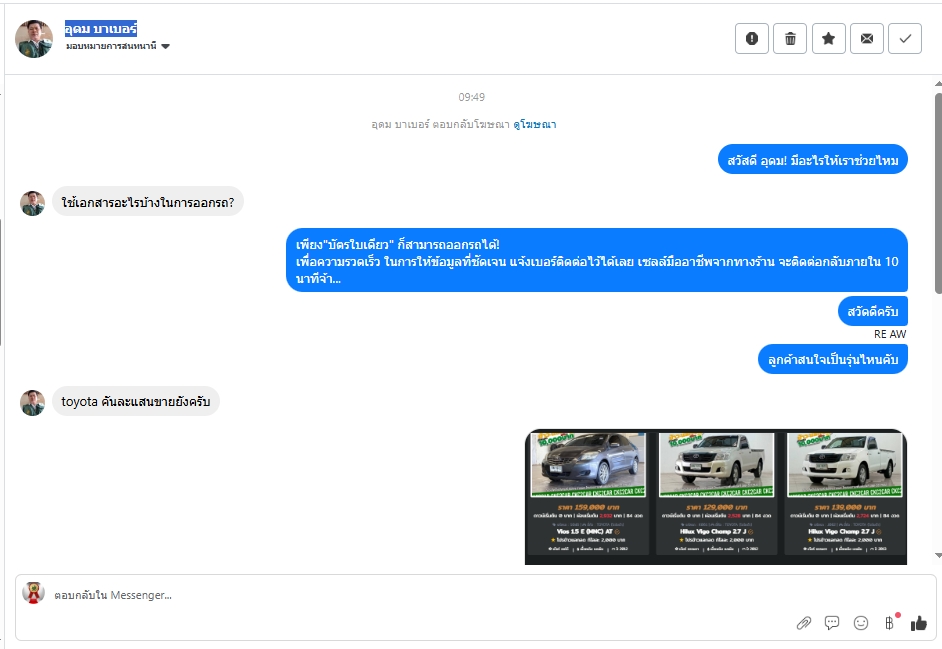Screen dimensions: 942x649
Task: Click the chat scrollbar up arrow
Action: [938, 84]
